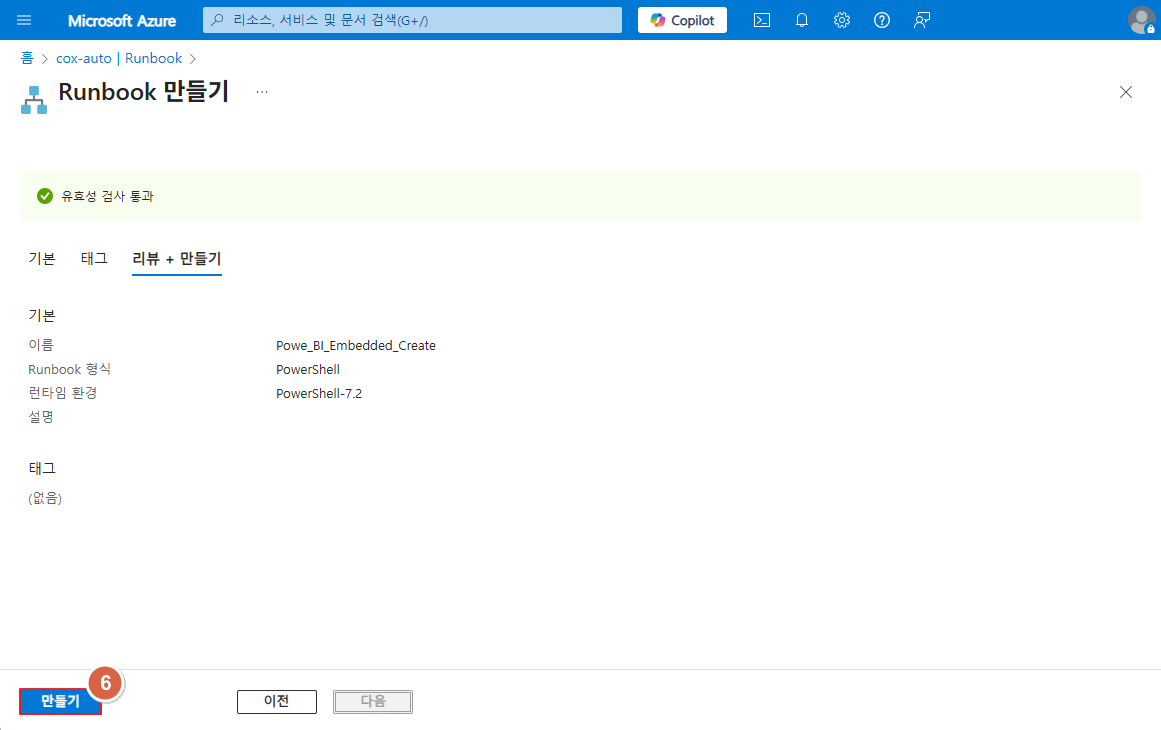Click the Microsoft Azure logo text

tap(122, 21)
